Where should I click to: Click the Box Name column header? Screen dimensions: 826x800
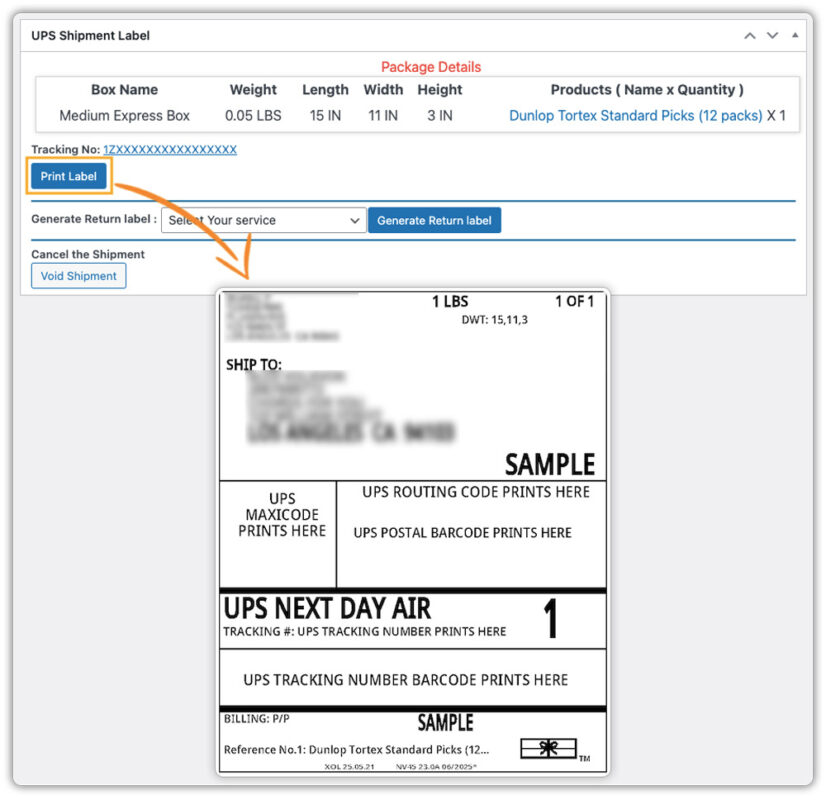point(124,90)
